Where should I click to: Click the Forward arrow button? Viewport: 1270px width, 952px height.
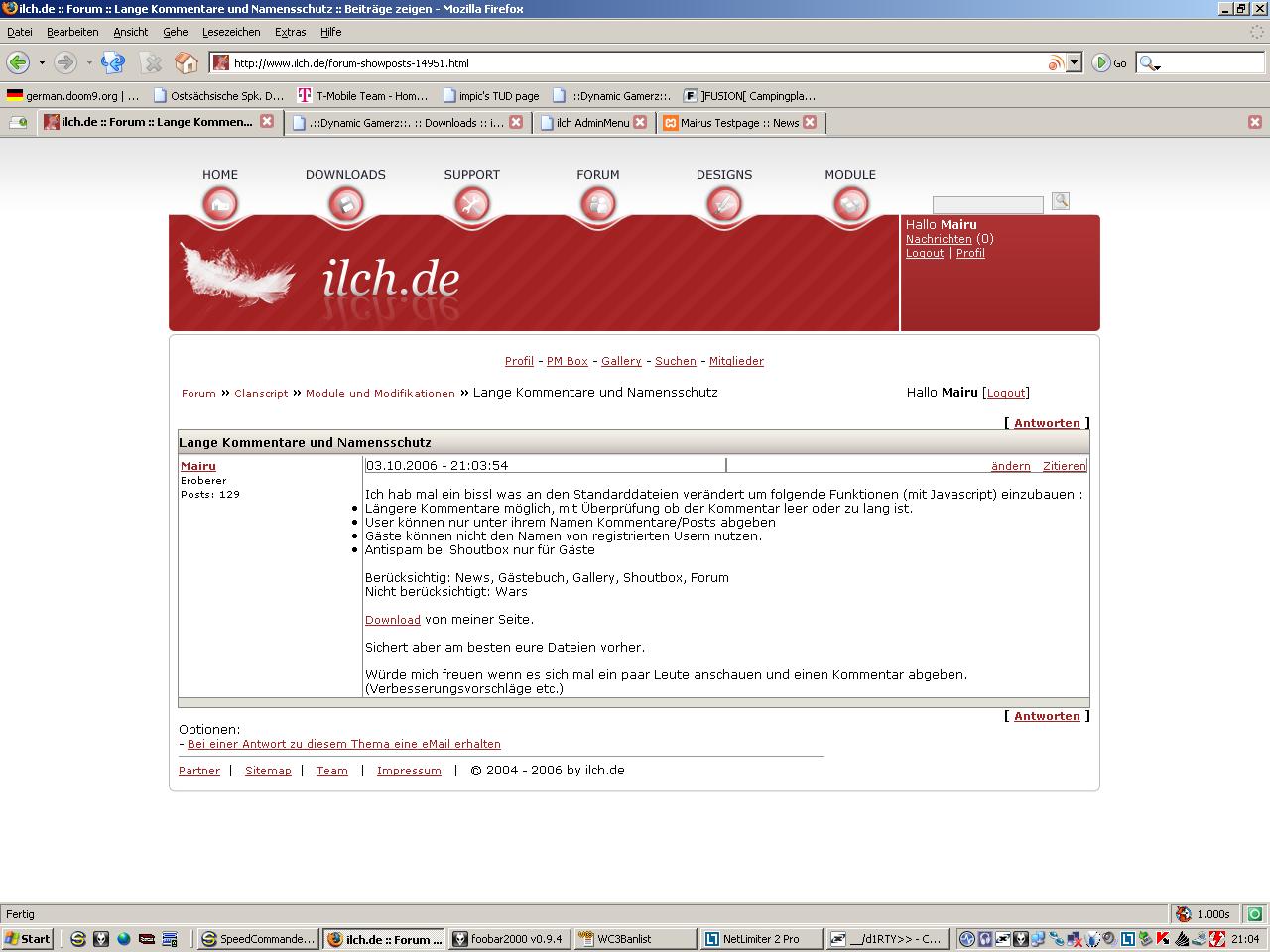65,62
